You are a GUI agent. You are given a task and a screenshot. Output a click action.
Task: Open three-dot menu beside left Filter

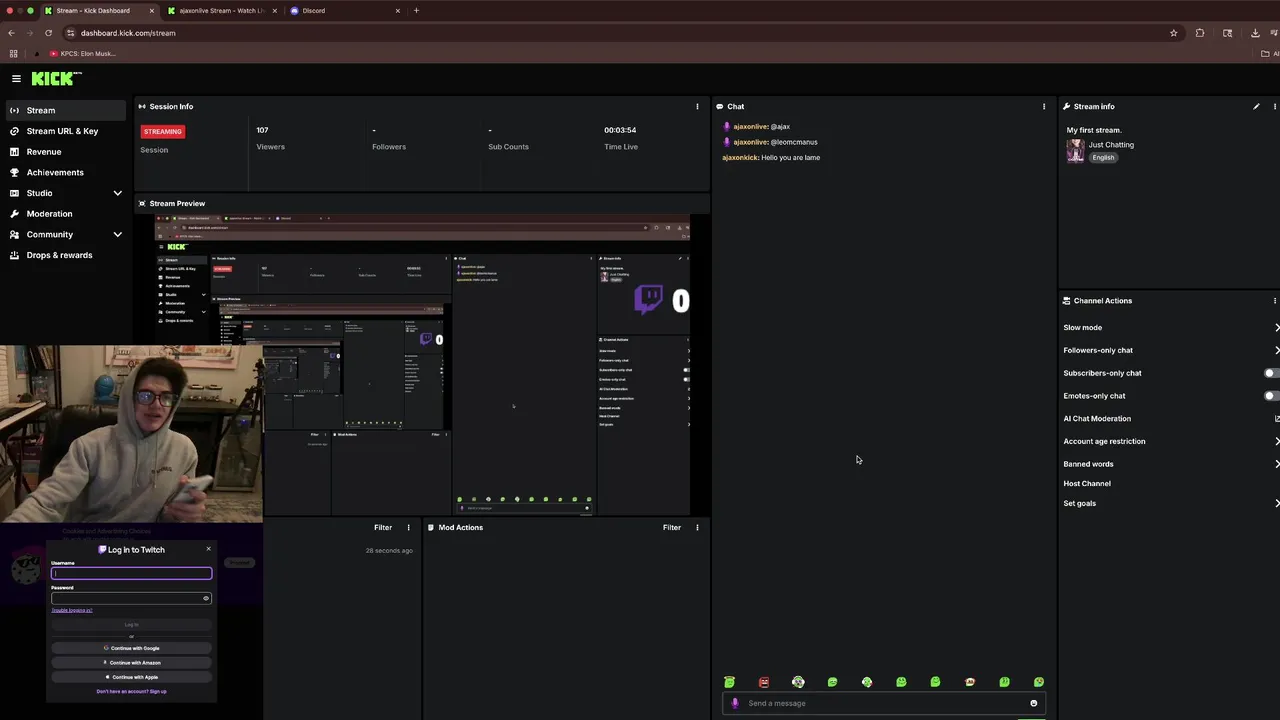408,527
